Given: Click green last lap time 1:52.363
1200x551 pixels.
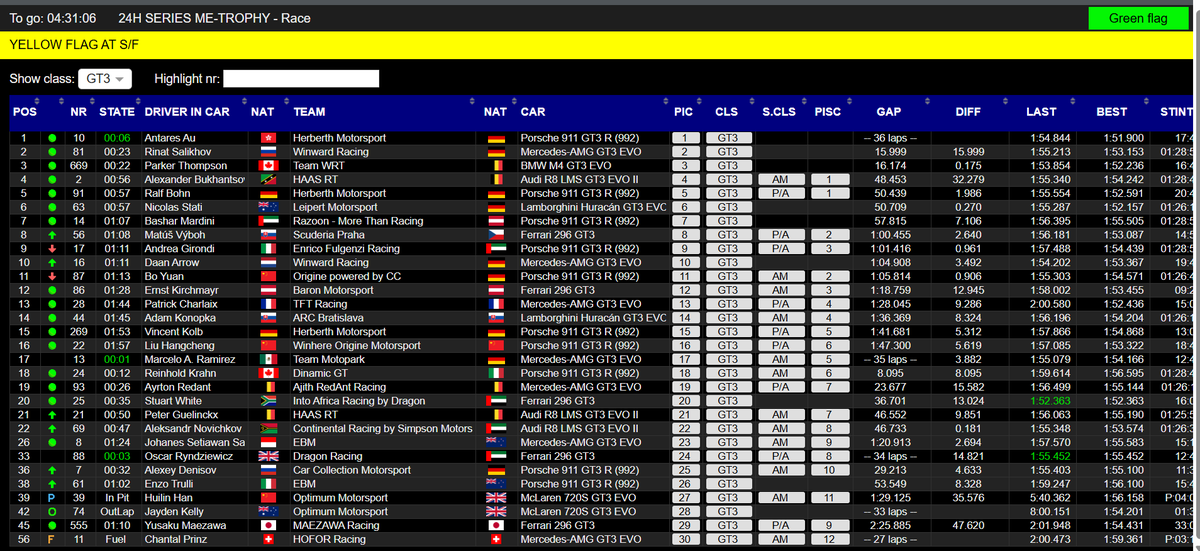Looking at the screenshot, I should (1050, 400).
